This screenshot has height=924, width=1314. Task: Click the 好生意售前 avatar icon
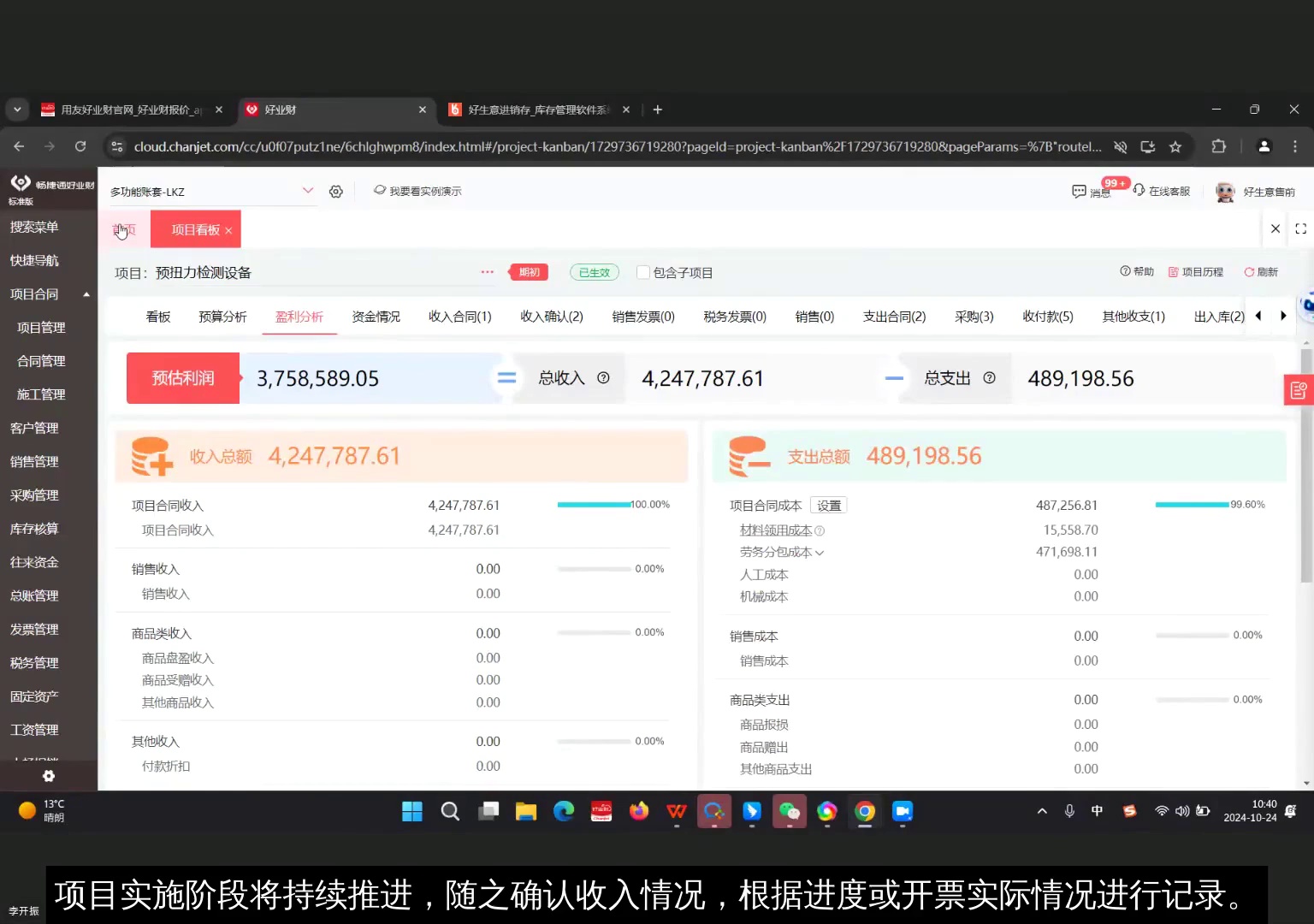point(1225,192)
